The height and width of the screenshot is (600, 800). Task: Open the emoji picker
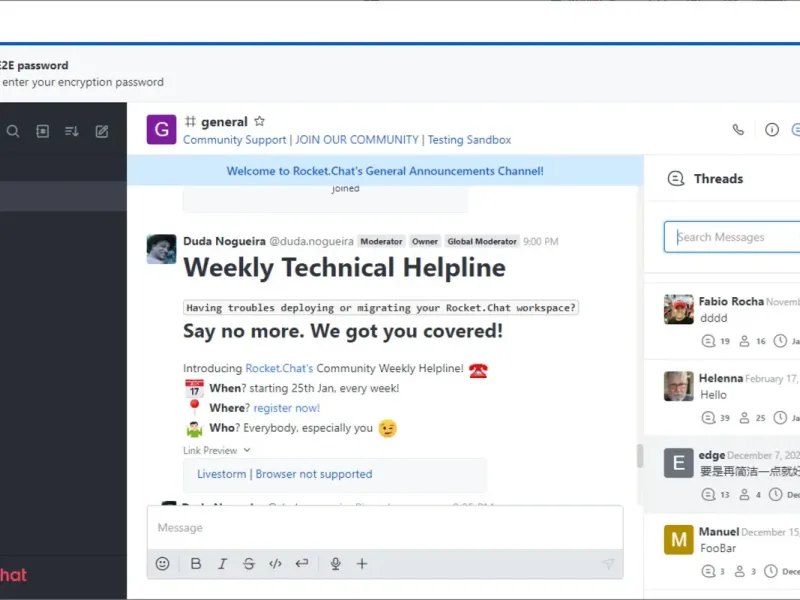pyautogui.click(x=162, y=564)
